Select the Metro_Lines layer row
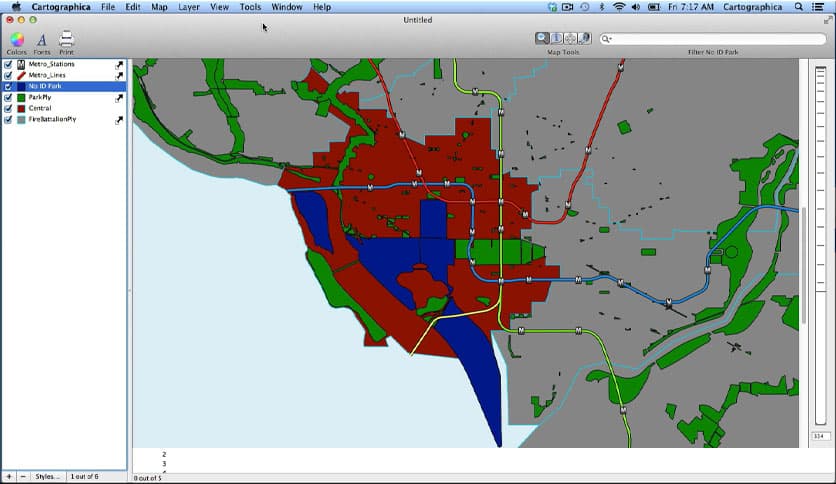836x484 pixels. point(64,76)
